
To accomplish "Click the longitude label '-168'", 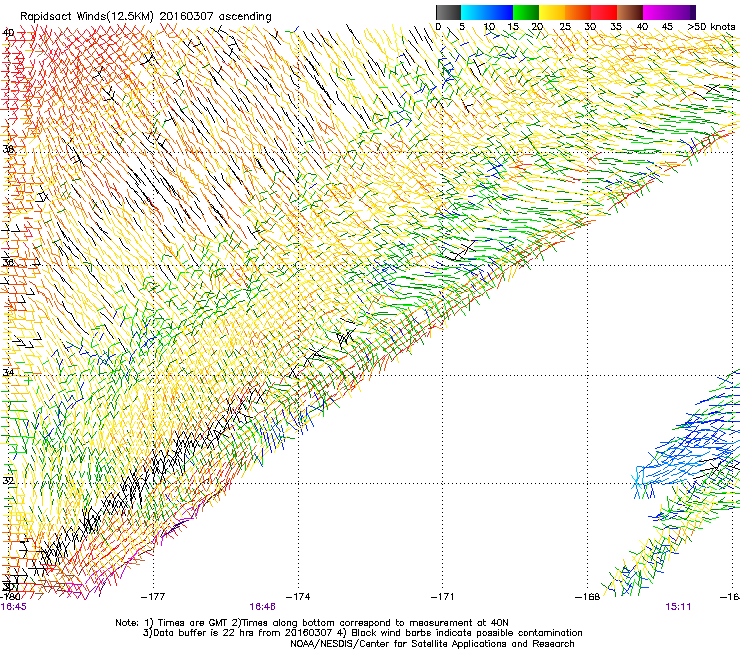I will point(588,596).
